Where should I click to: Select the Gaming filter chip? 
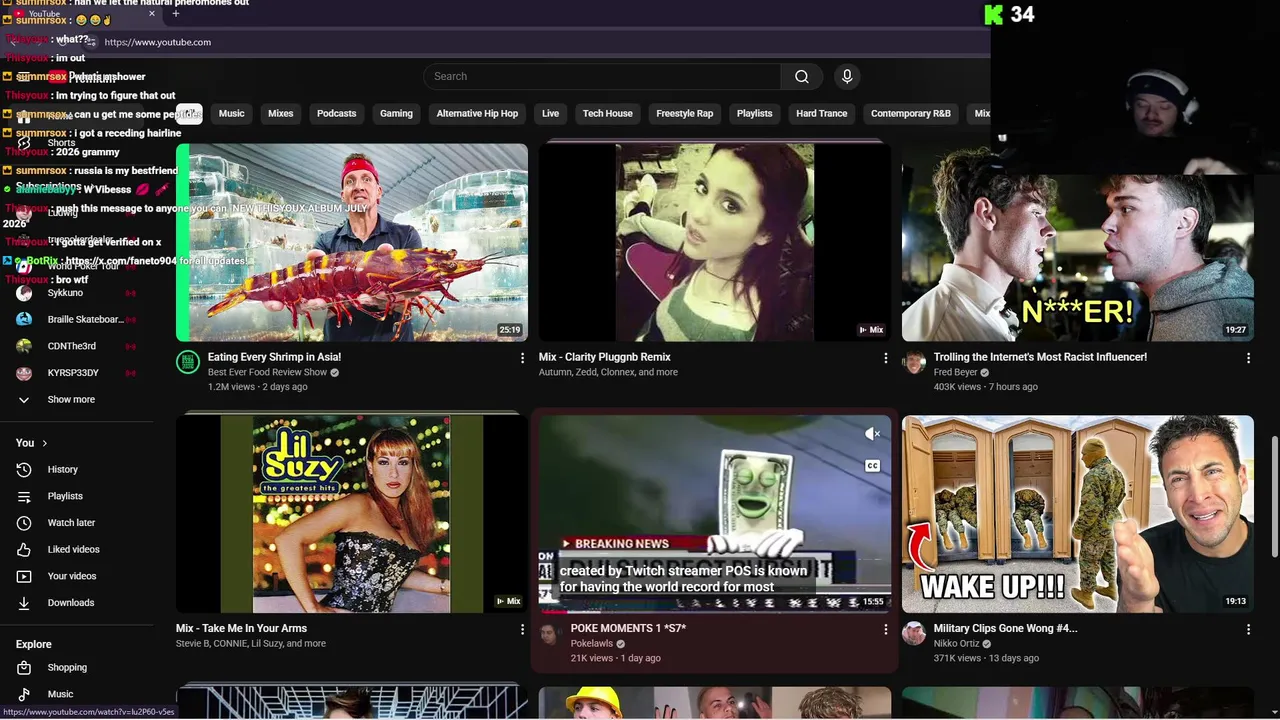click(396, 113)
